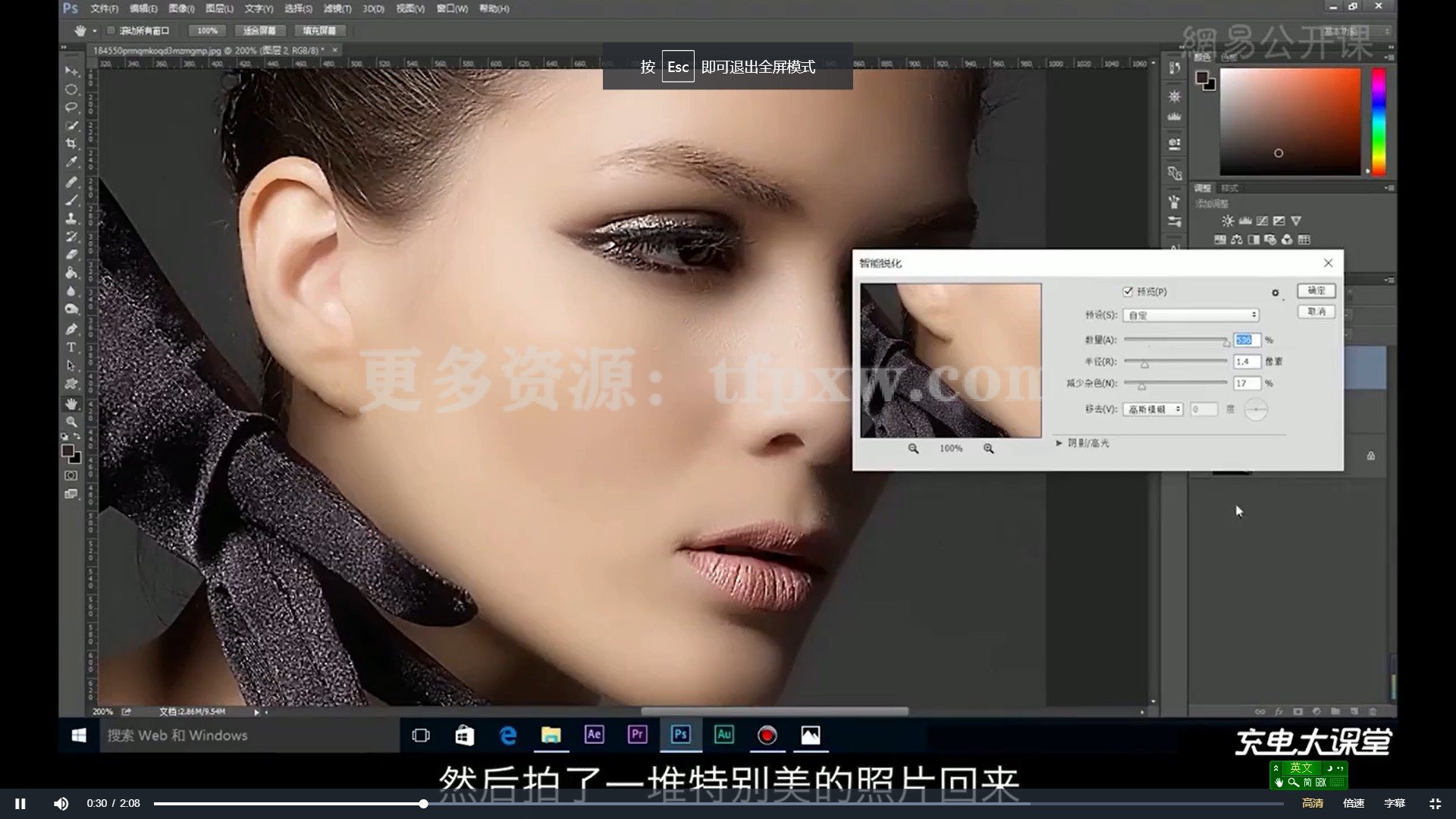Viewport: 1456px width, 819px height.
Task: Click the 确定 button in Smart Sharpen dialog
Action: click(1316, 290)
